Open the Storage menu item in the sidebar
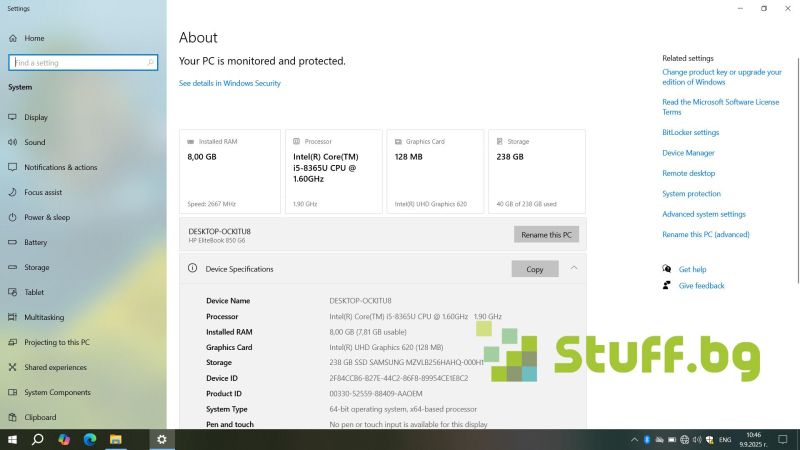The width and height of the screenshot is (800, 450). click(36, 267)
